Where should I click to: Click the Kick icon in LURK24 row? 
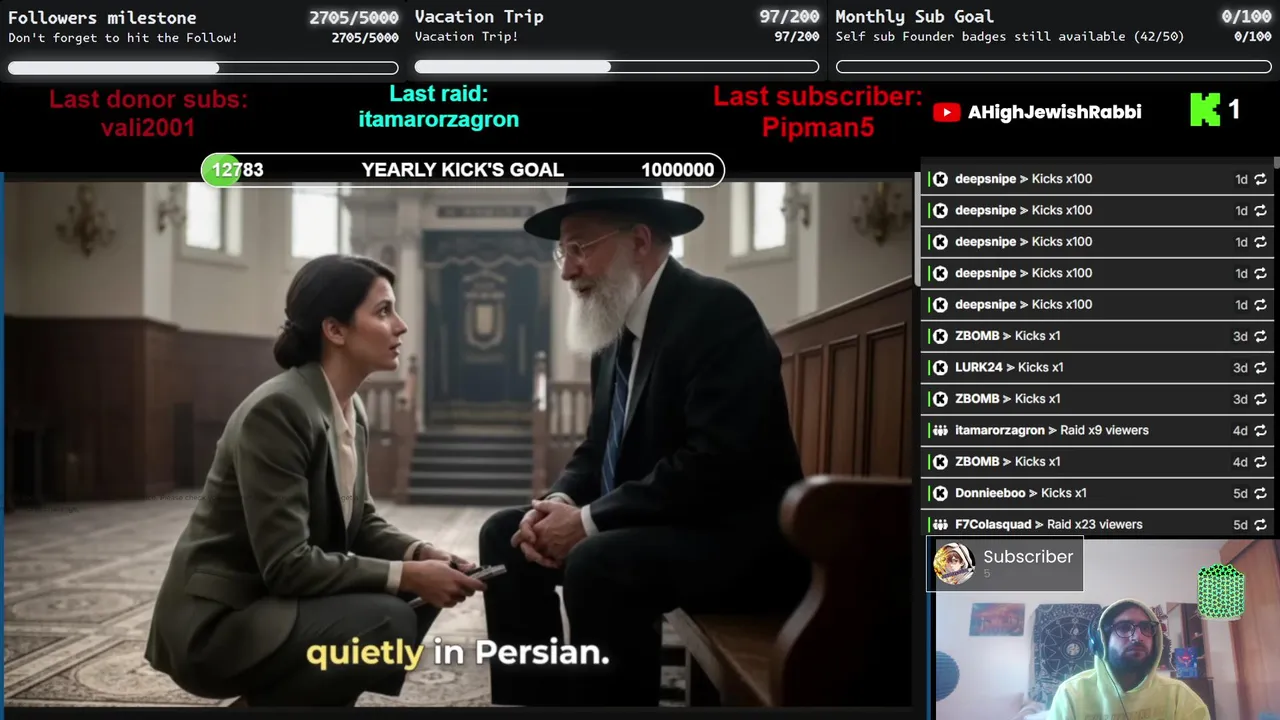point(940,367)
